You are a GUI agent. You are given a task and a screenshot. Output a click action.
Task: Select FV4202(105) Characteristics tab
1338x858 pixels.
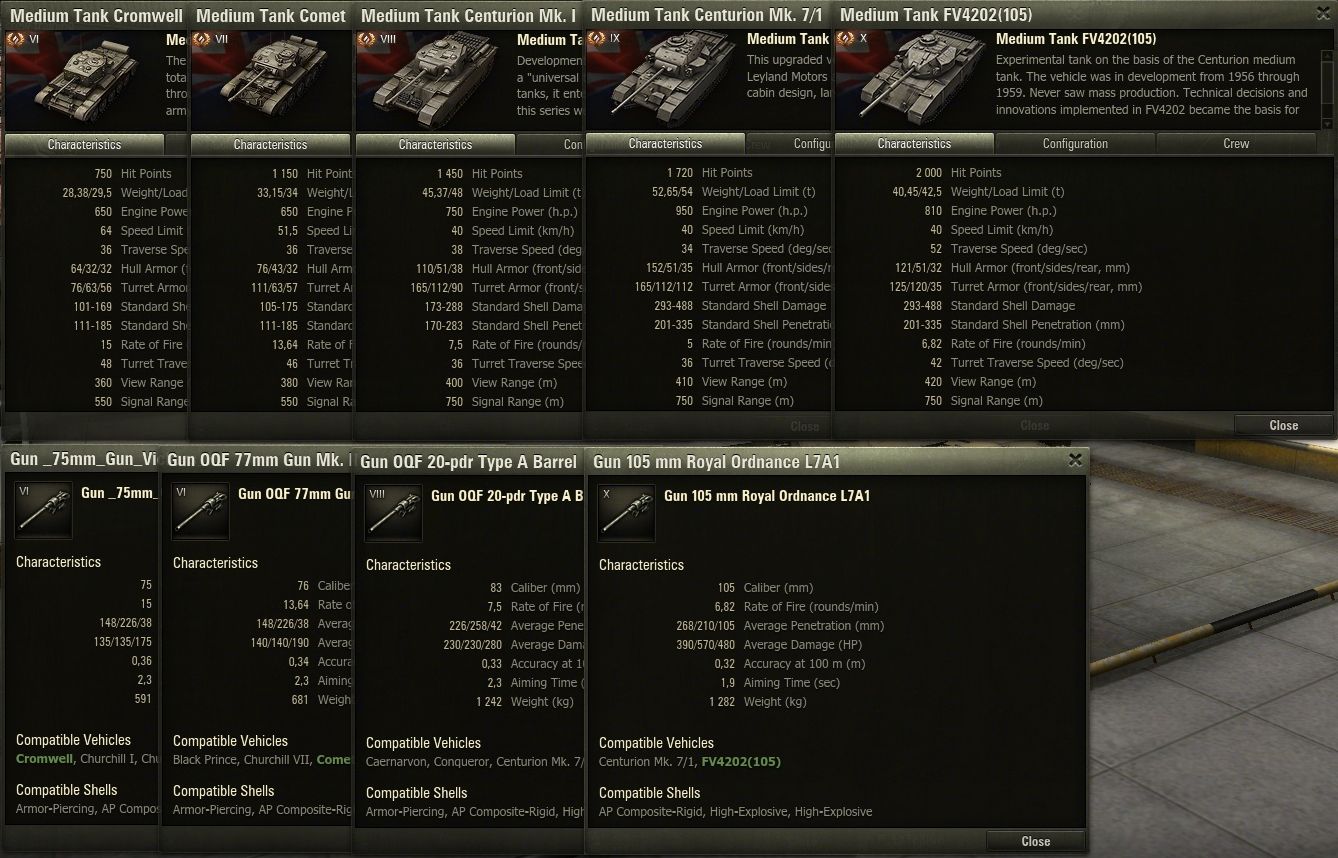click(914, 144)
